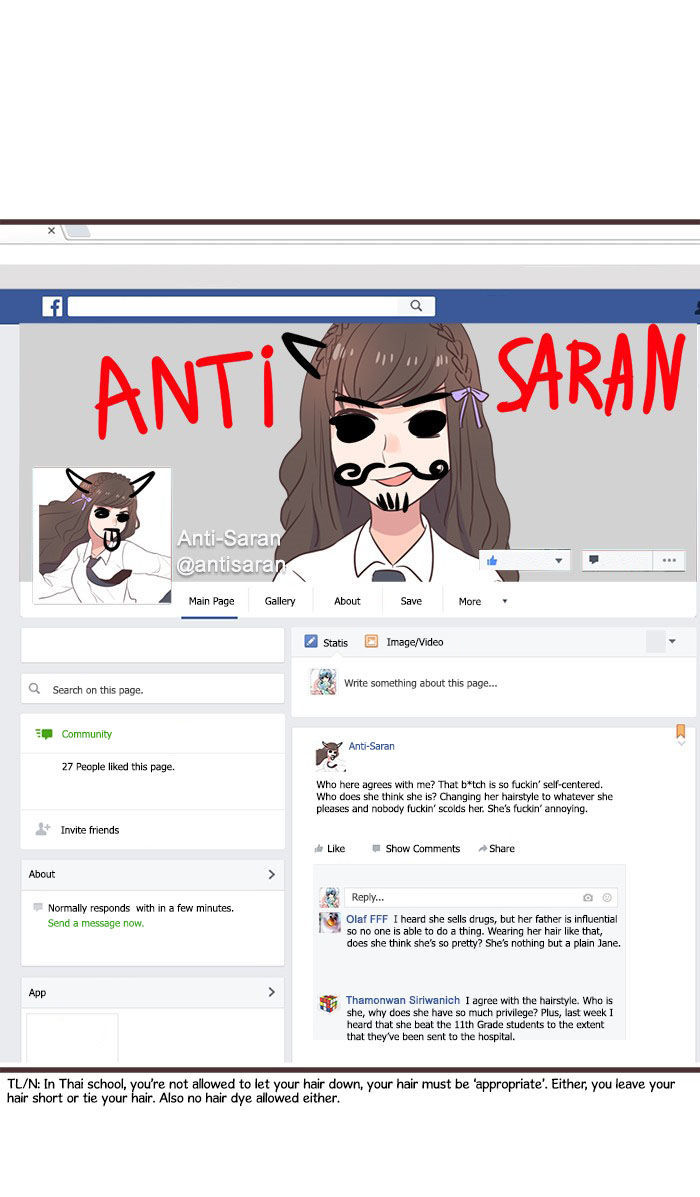Expand the About section chevron

click(271, 874)
